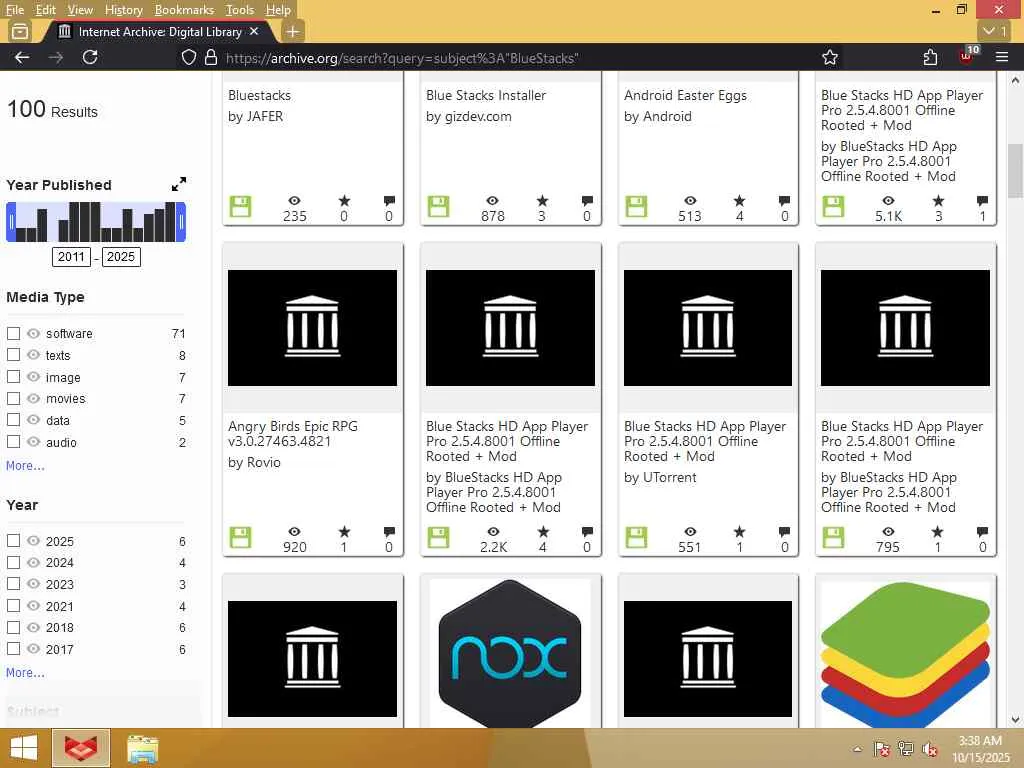Open Angry Birds Epic RPG item title
1024x768 pixels.
pyautogui.click(x=293, y=434)
